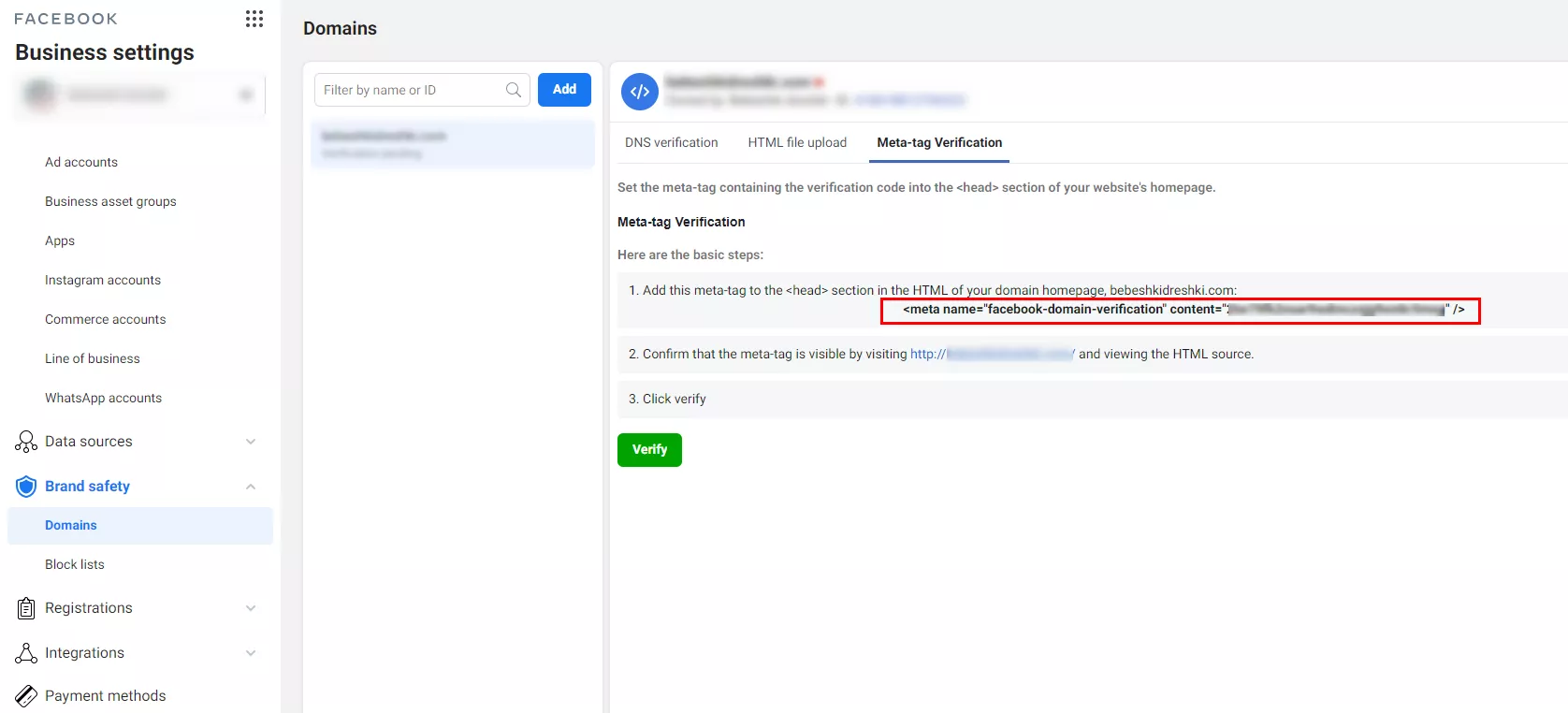Click the Data sources icon
Viewport: 1568px width, 713px height.
[26, 442]
